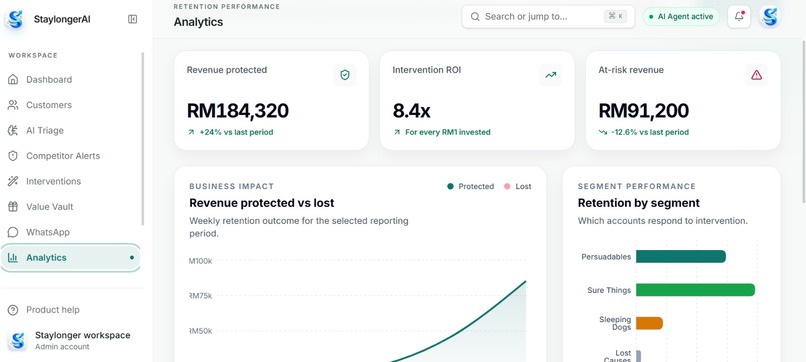Image resolution: width=806 pixels, height=362 pixels.
Task: Select the Analytics menu item
Action: (70, 258)
